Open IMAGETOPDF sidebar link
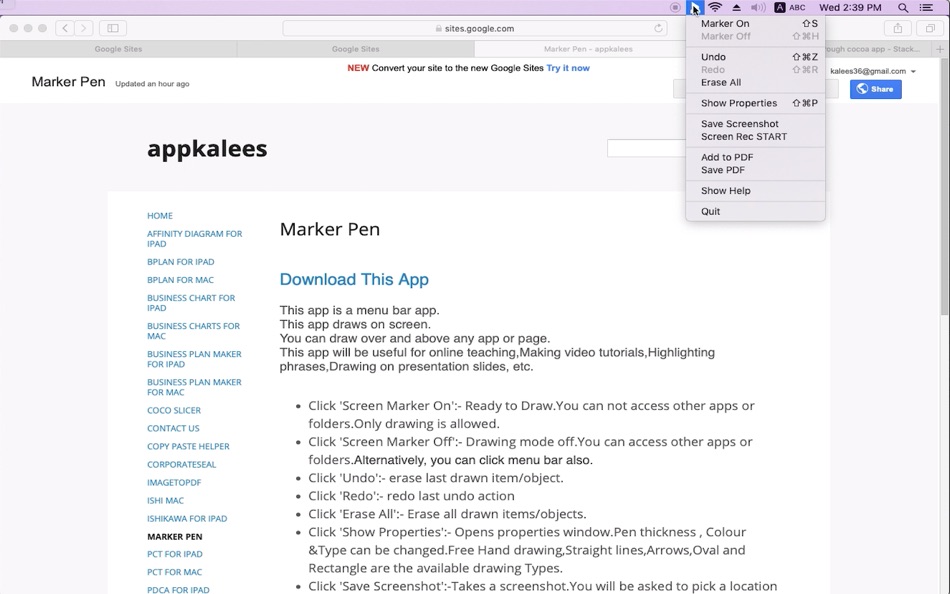 (x=174, y=483)
